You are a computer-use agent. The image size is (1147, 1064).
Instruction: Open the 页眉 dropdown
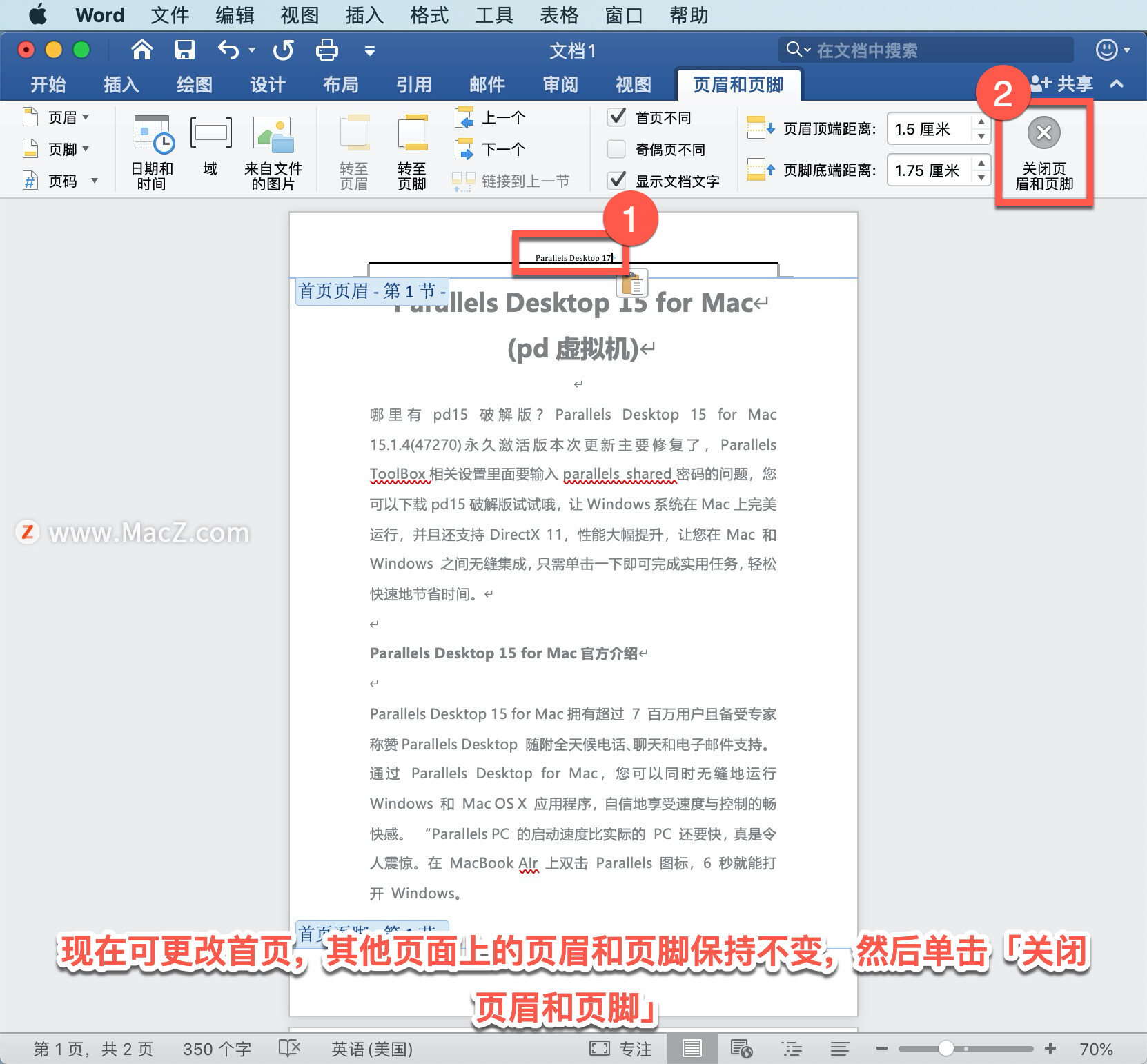click(x=57, y=117)
